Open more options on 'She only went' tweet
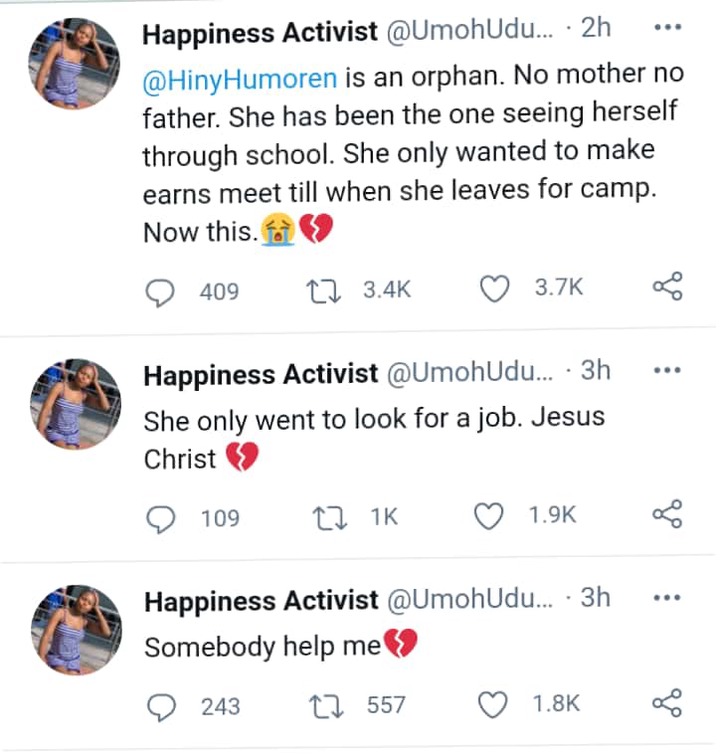This screenshot has height=755, width=720. click(668, 370)
